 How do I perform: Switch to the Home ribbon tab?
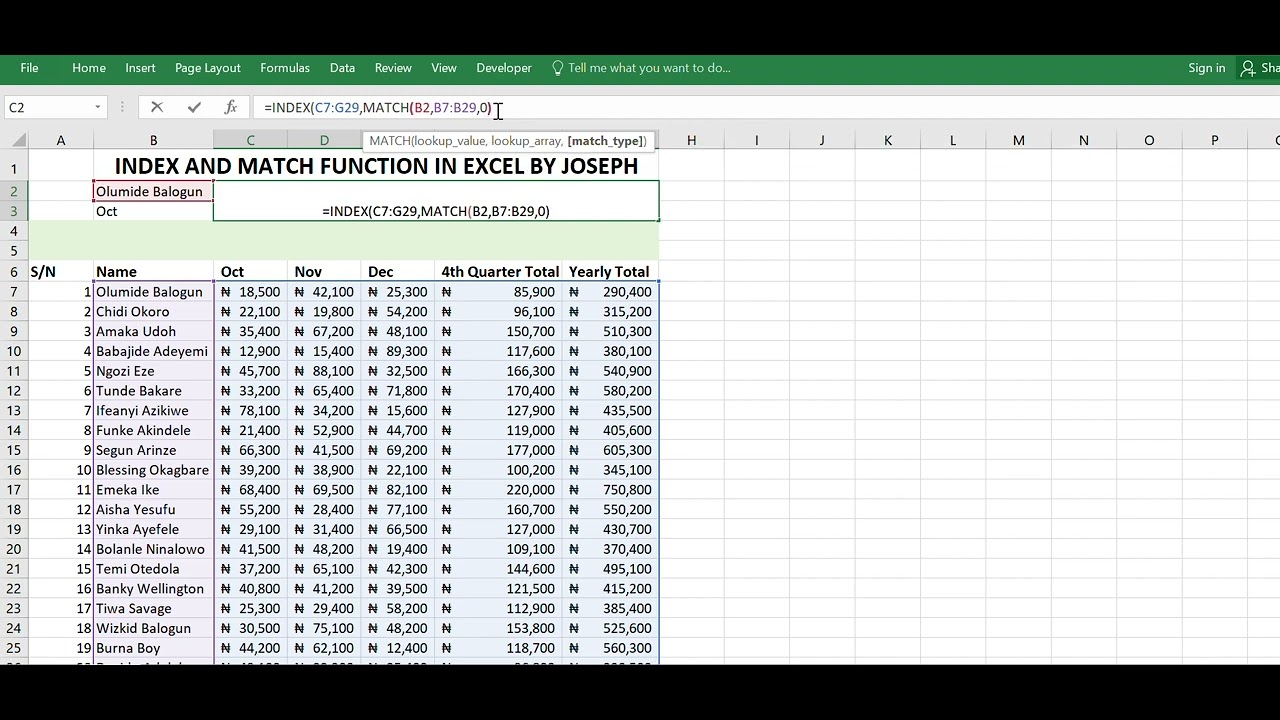[89, 68]
